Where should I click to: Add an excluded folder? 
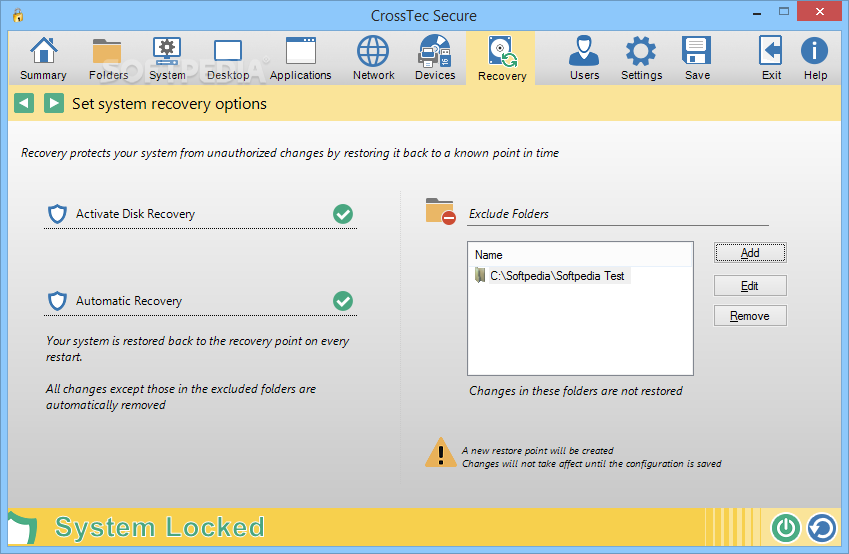click(750, 253)
